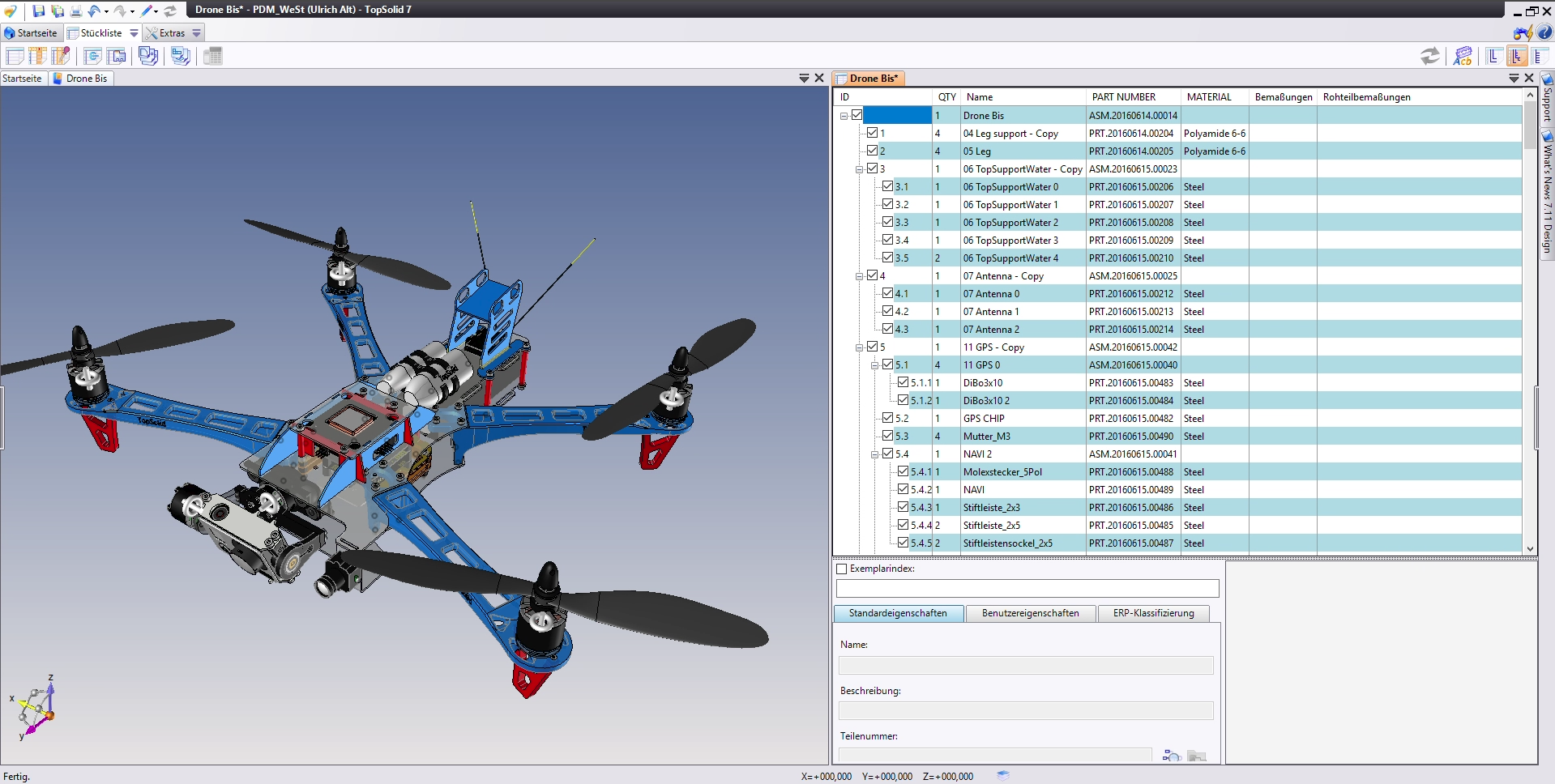Image resolution: width=1555 pixels, height=784 pixels.
Task: Click the Print icon in quick access bar
Action: point(76,11)
